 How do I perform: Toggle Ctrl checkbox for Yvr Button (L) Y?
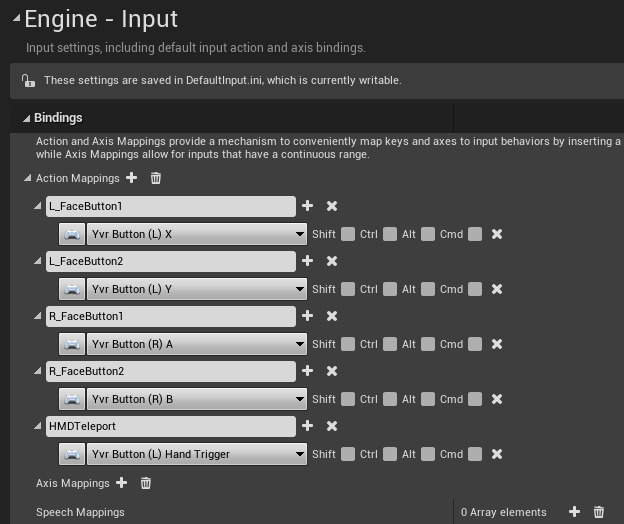point(389,289)
